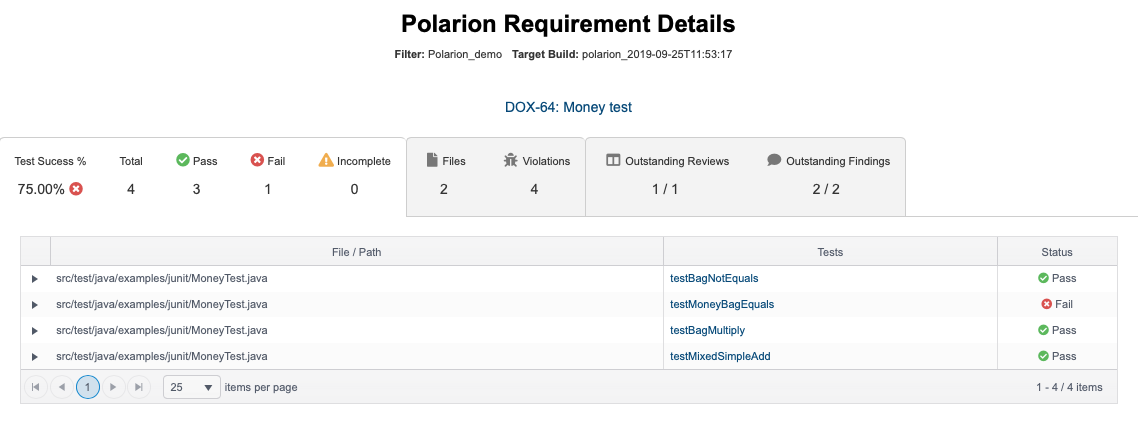1138x424 pixels.
Task: Click the Outstanding Reviews value 1 / 1
Action: tap(665, 189)
